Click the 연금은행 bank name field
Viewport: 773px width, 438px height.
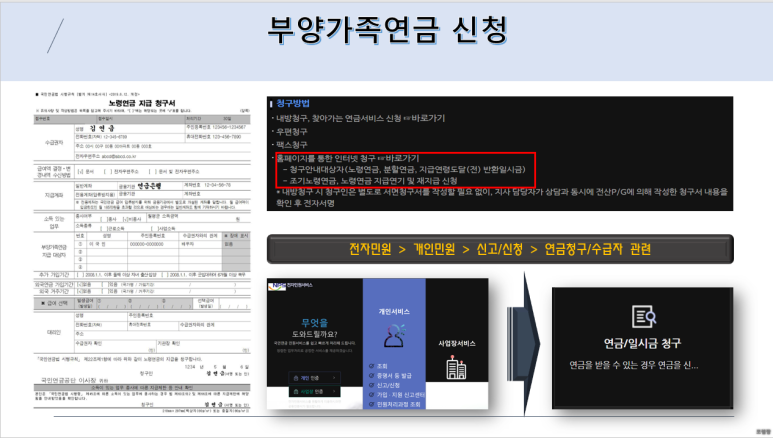coord(149,185)
